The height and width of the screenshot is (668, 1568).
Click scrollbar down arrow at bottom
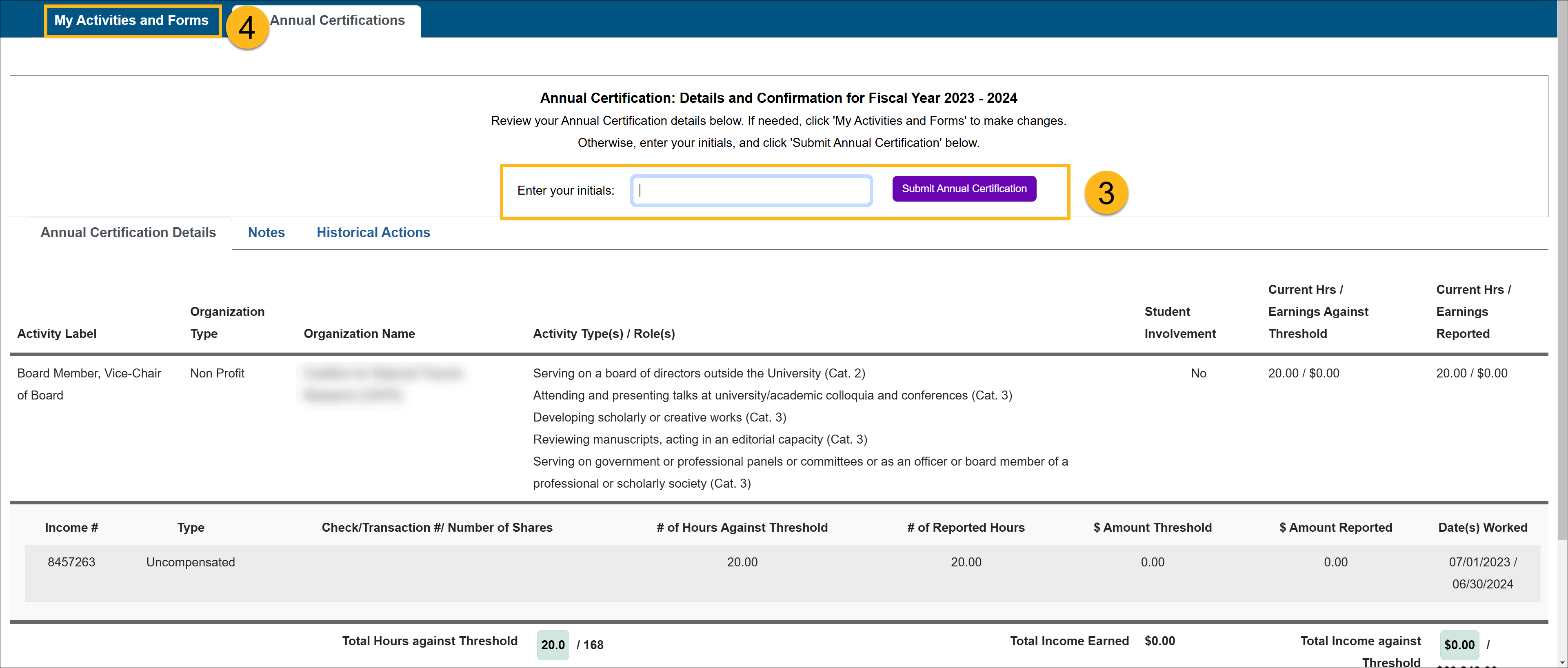pyautogui.click(x=1562, y=663)
